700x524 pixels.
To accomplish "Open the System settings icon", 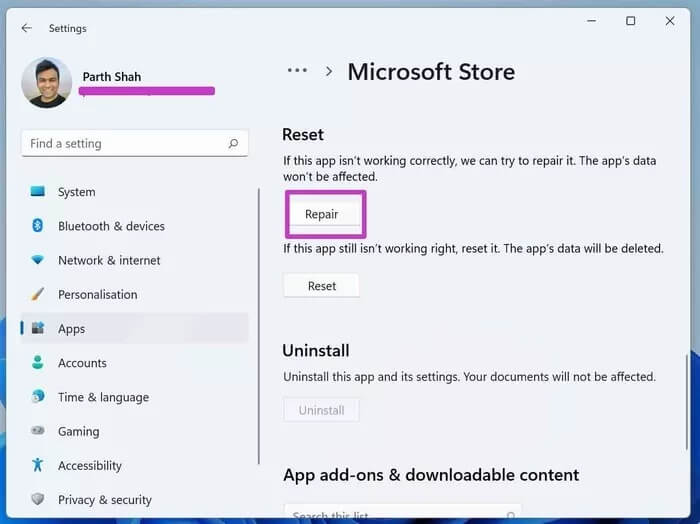I will (x=38, y=191).
